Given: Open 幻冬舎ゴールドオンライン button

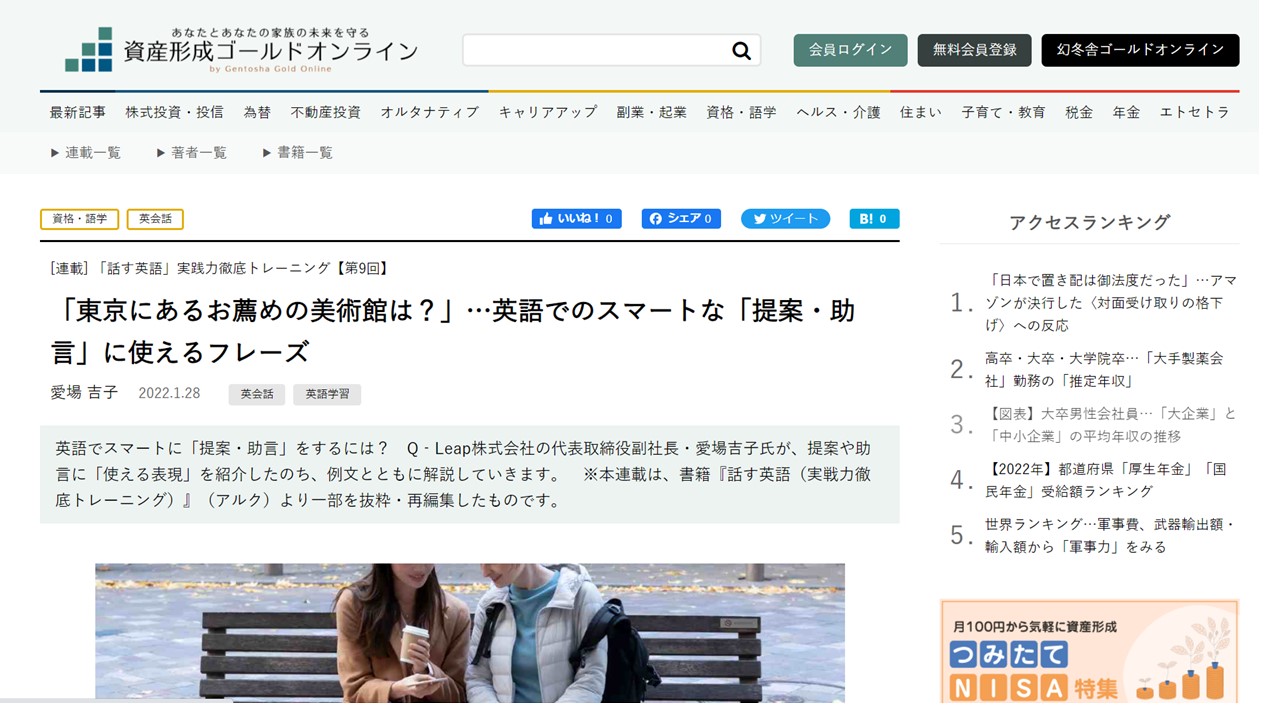Looking at the screenshot, I should pyautogui.click(x=1140, y=50).
